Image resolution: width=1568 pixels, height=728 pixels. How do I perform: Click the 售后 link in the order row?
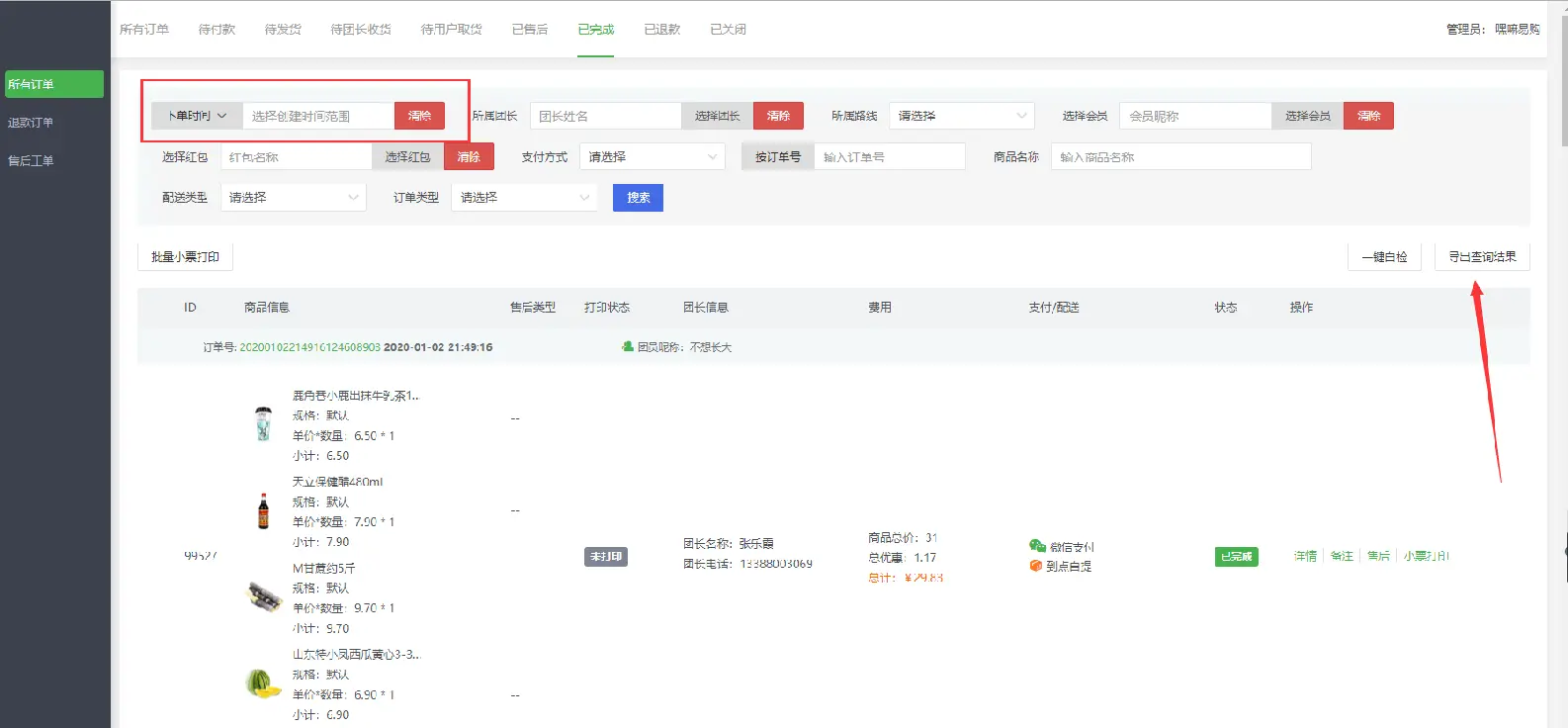coord(1378,556)
